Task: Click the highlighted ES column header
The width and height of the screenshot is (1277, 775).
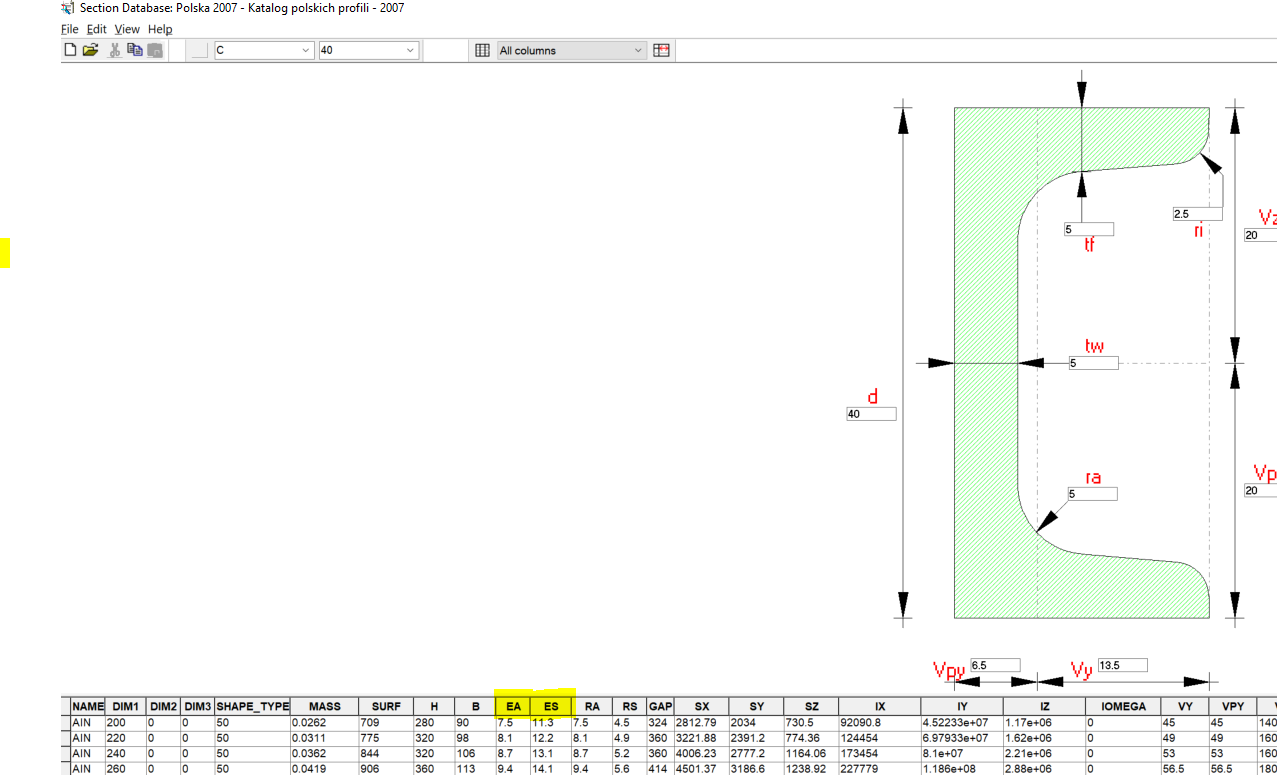Action: (551, 706)
